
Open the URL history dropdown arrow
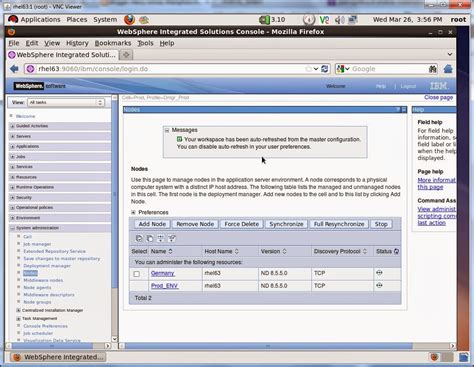(316, 69)
